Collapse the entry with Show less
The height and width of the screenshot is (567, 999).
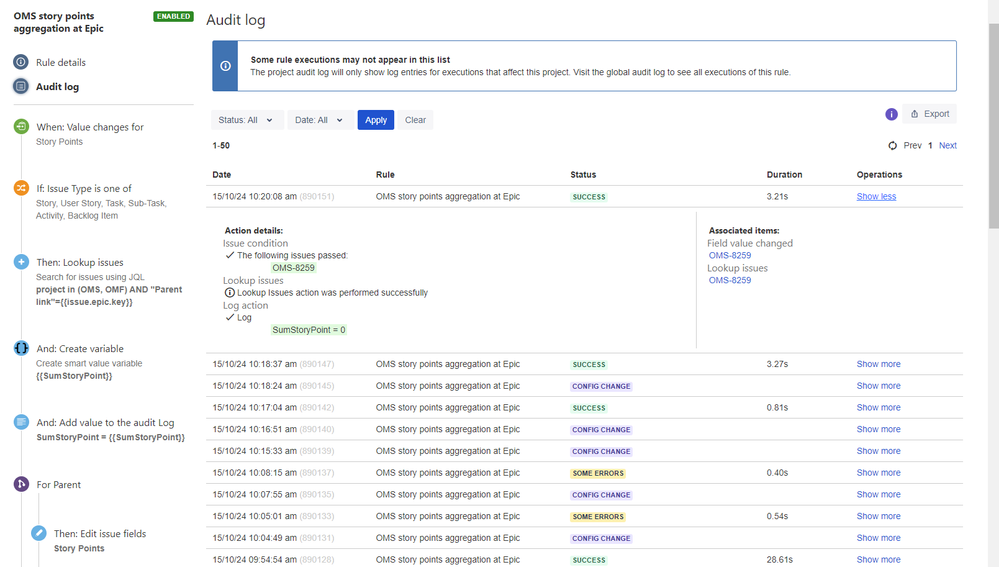click(876, 196)
